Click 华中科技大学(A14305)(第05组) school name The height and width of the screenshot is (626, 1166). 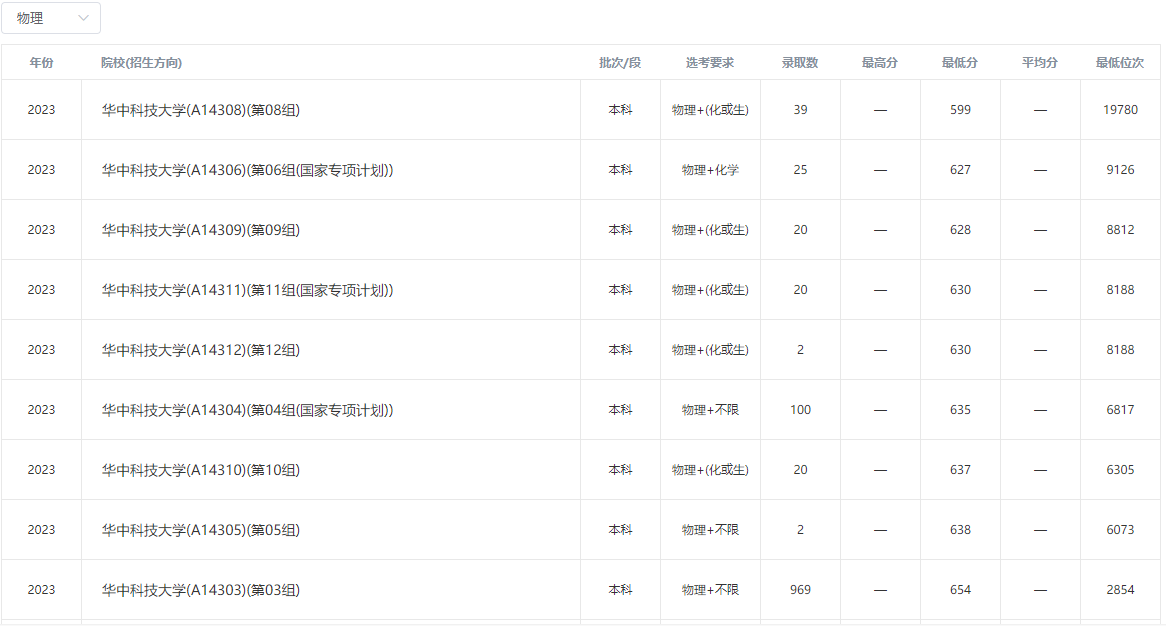pos(200,530)
